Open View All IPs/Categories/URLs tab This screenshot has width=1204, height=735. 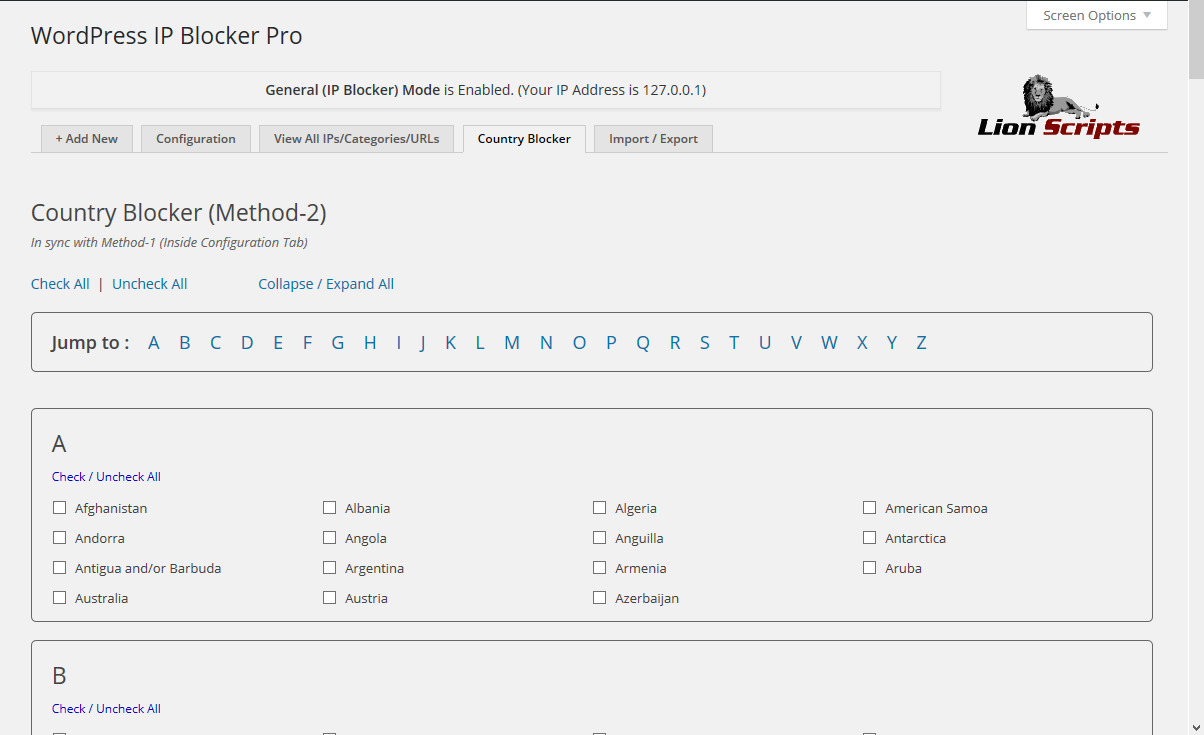356,139
